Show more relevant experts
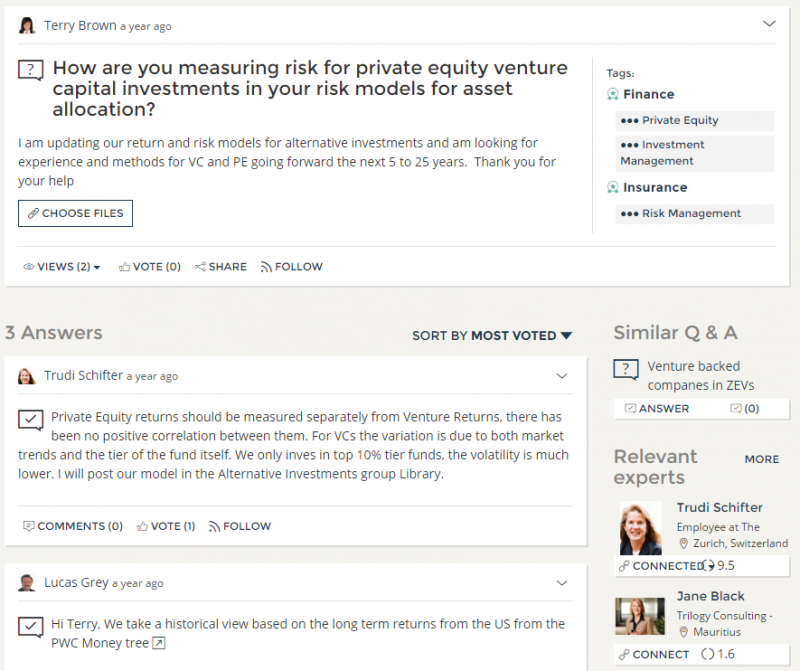The width and height of the screenshot is (800, 671). tap(761, 459)
